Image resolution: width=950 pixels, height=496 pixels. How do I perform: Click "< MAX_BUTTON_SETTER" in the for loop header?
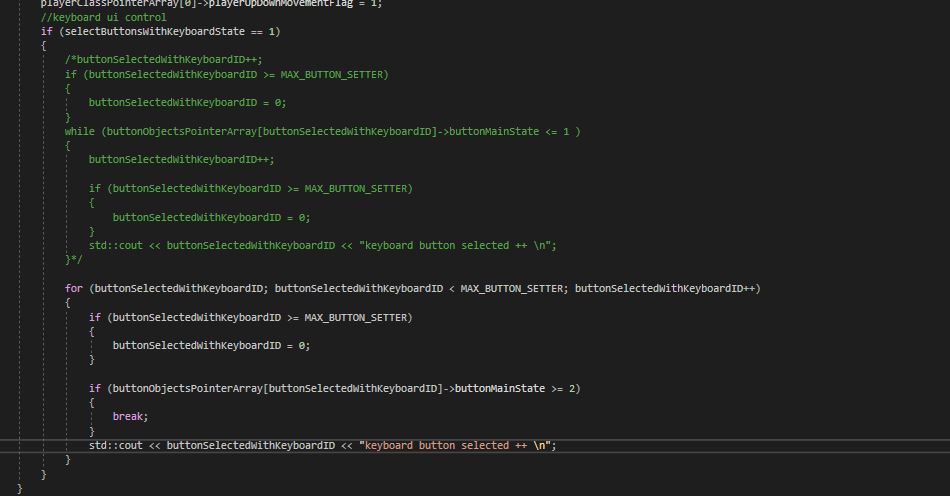506,288
